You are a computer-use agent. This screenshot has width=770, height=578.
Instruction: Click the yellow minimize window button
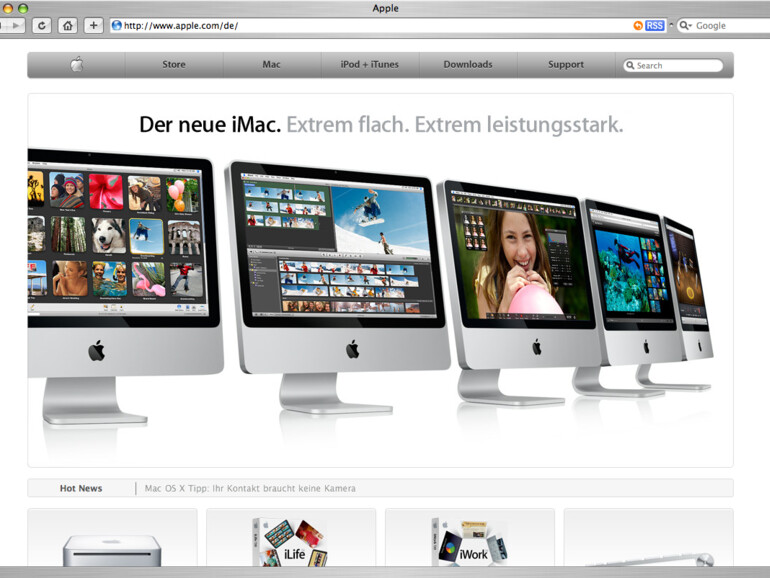pos(7,8)
